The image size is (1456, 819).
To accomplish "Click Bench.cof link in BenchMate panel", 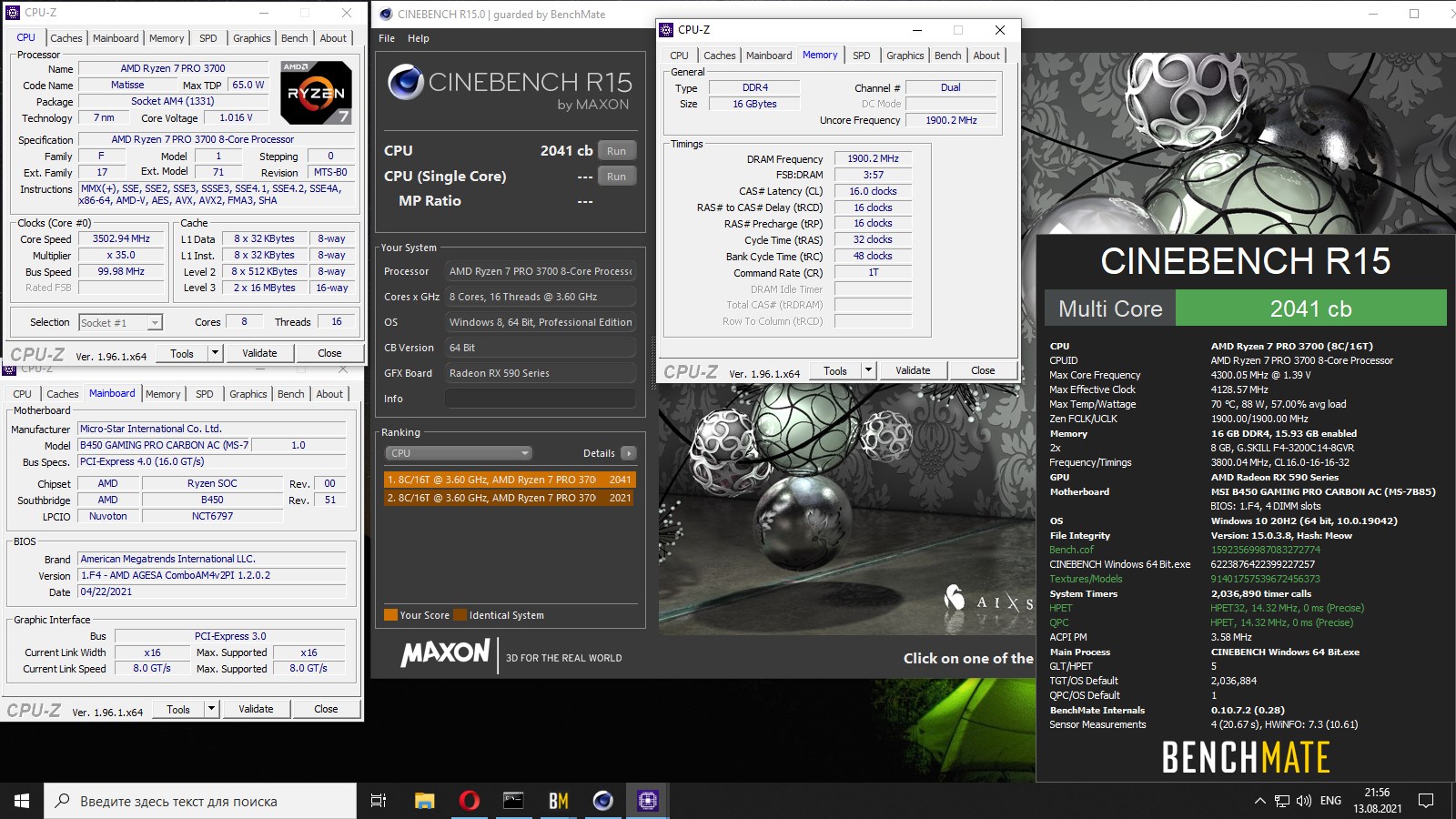I will pos(1071,550).
